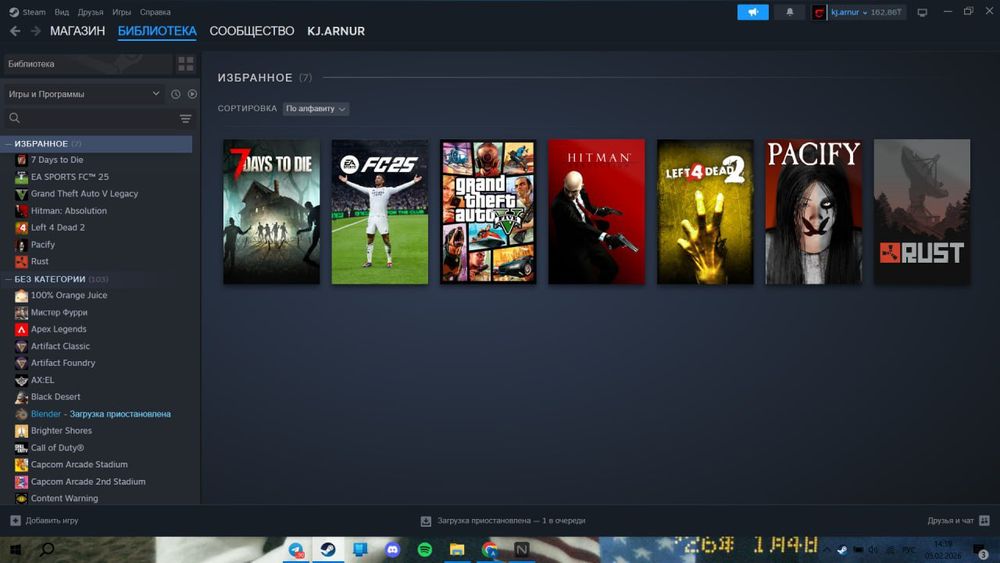Image resolution: width=1000 pixels, height=563 pixels.
Task: Click Добавить игру
Action: (x=52, y=520)
